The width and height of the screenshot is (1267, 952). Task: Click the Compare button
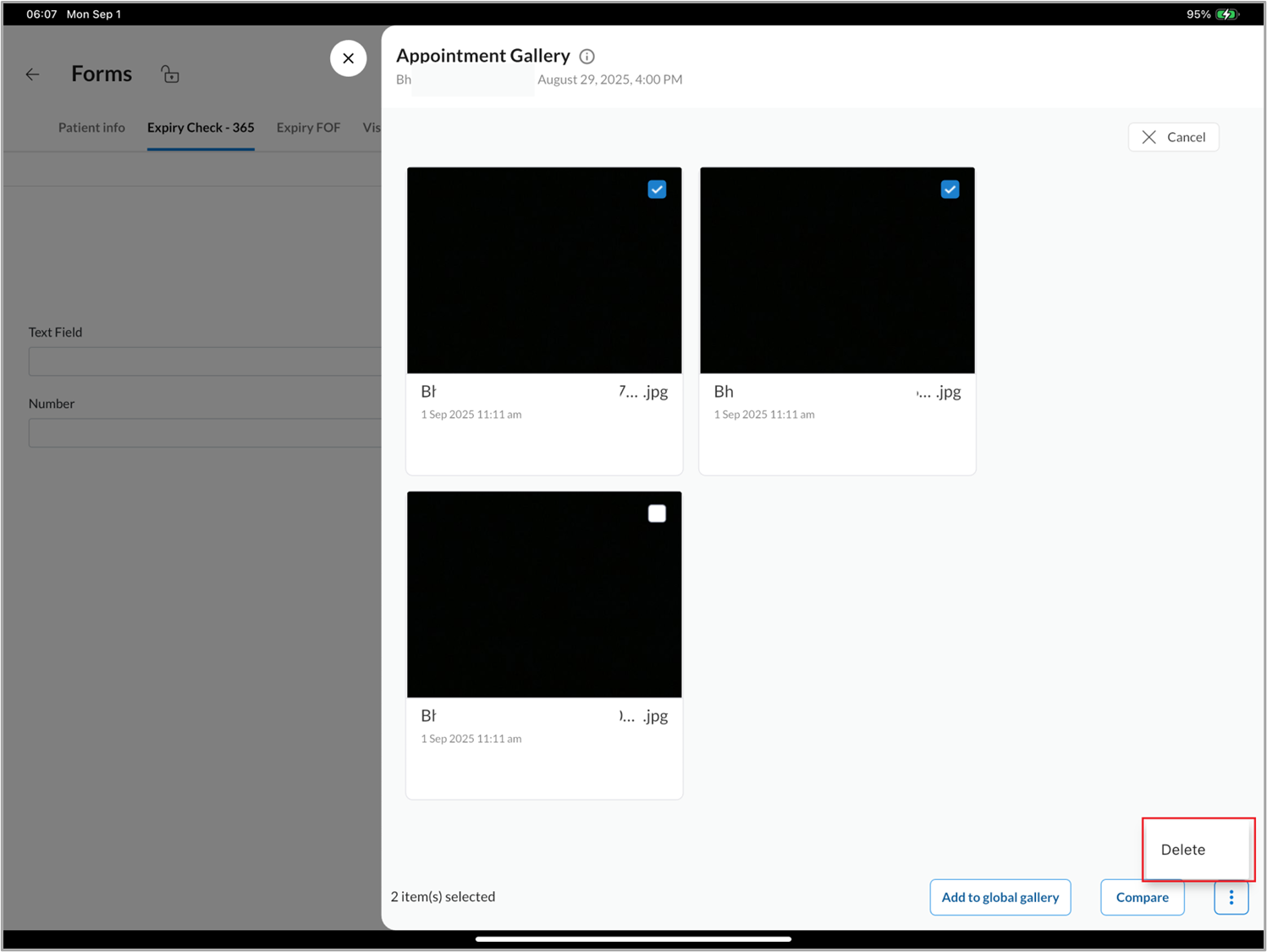coord(1142,897)
